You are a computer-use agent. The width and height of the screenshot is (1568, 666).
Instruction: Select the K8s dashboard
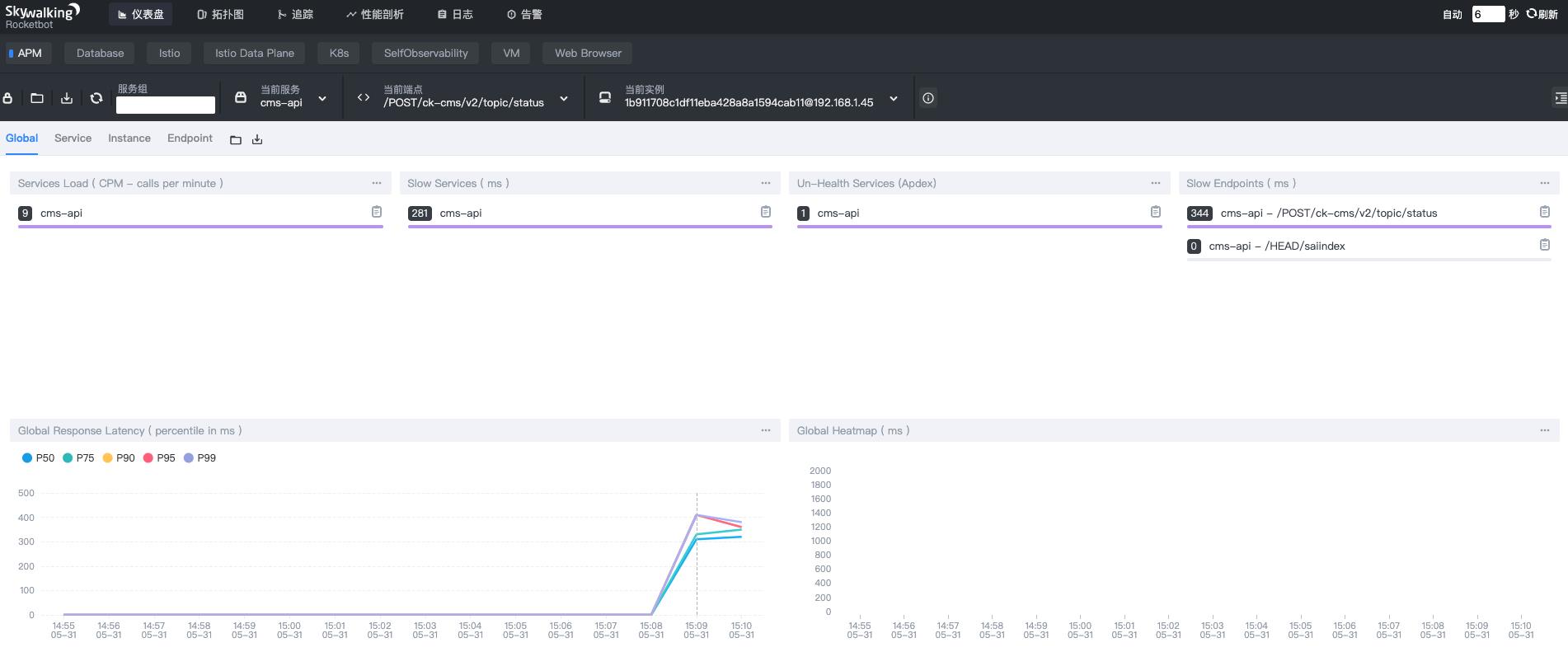(x=339, y=53)
